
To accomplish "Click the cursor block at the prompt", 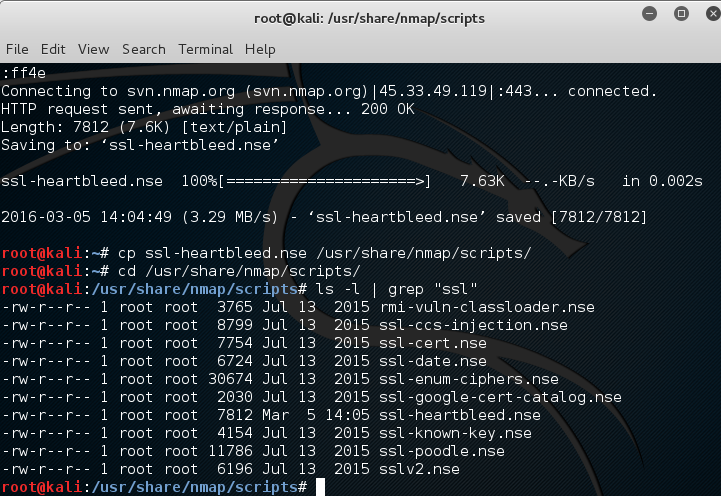I will click(320, 487).
